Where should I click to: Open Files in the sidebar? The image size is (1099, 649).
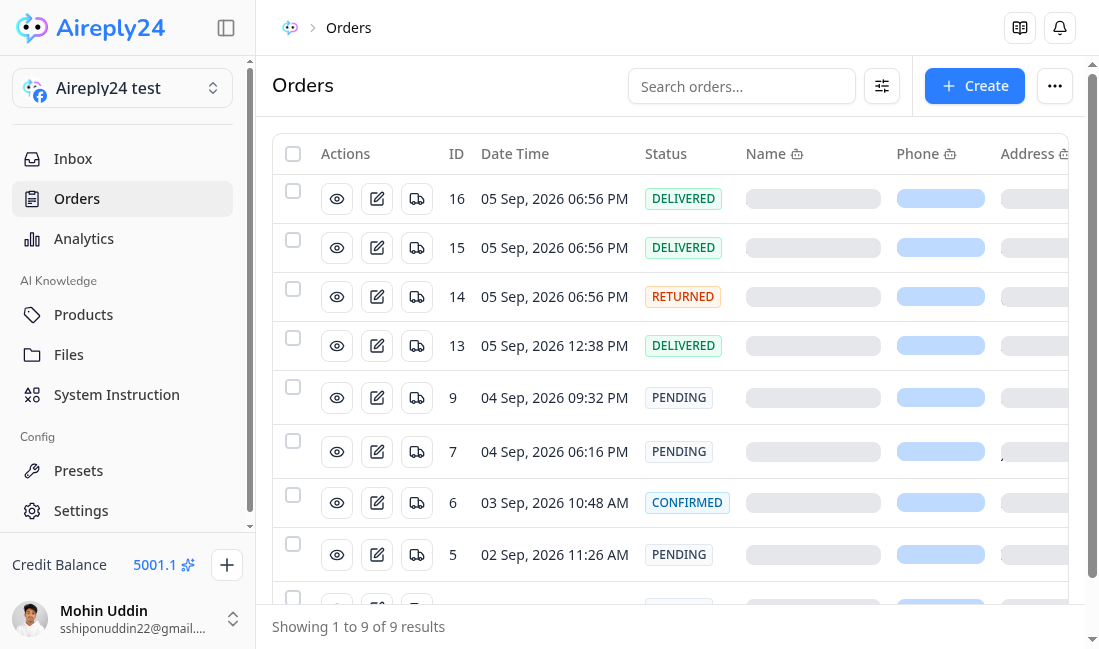click(x=122, y=355)
